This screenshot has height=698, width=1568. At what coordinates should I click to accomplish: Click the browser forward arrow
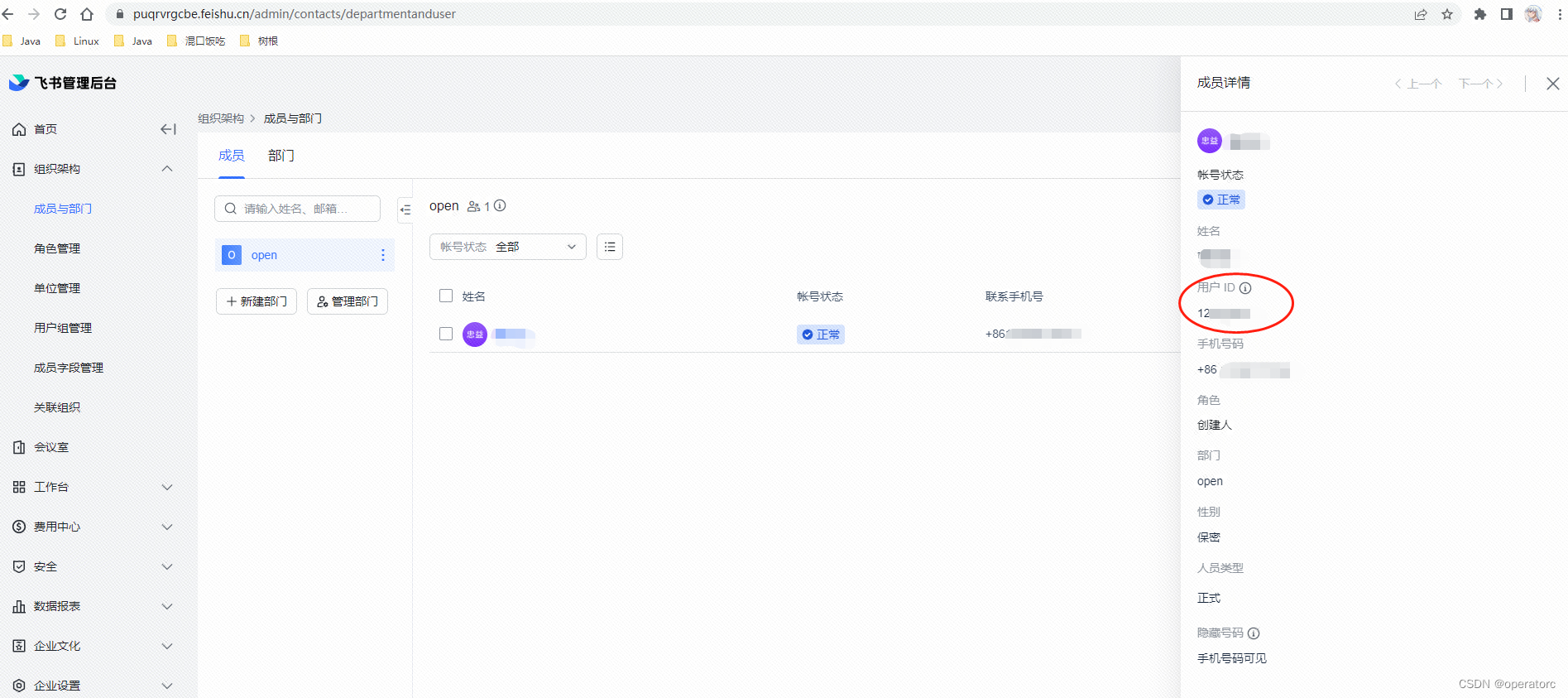tap(34, 14)
